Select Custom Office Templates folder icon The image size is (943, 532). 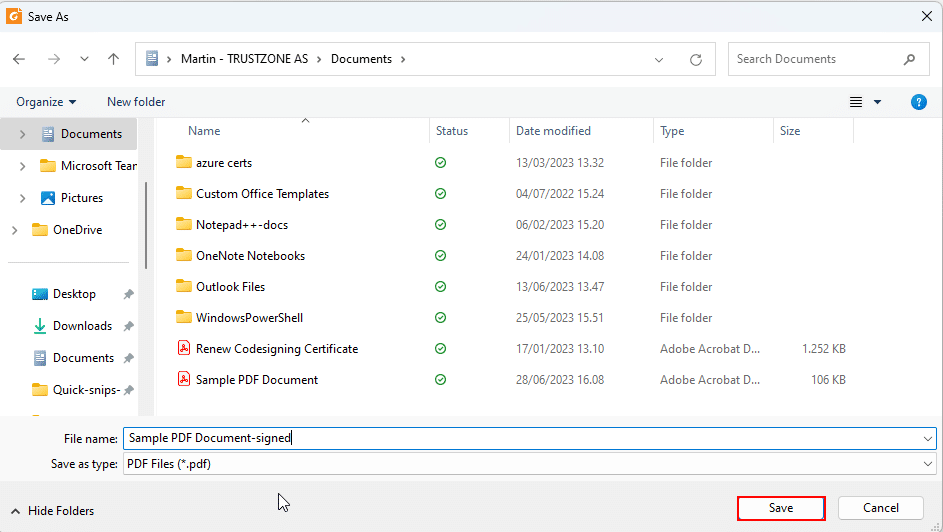(183, 193)
